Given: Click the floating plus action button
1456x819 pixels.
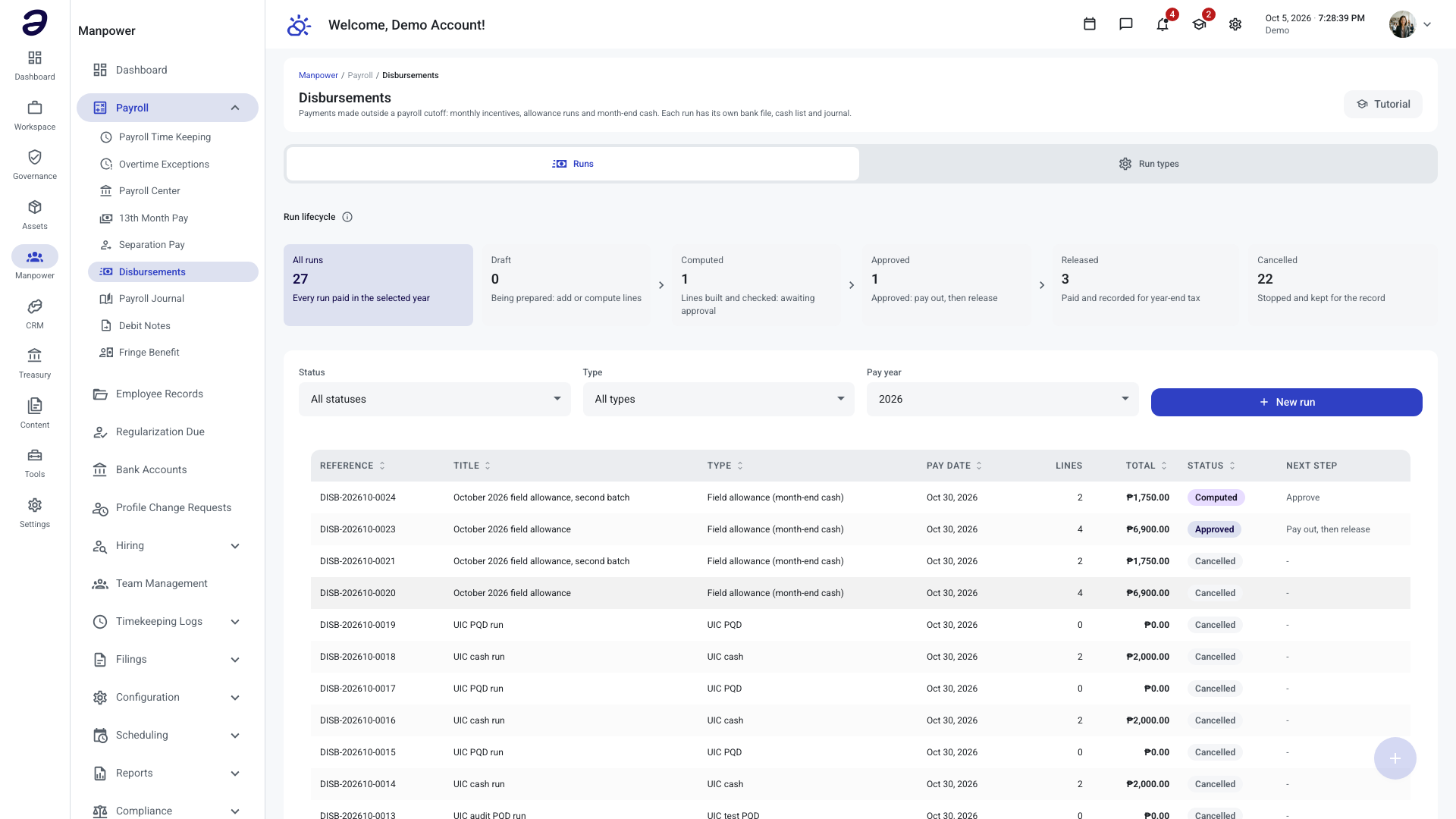Looking at the screenshot, I should click(x=1395, y=758).
